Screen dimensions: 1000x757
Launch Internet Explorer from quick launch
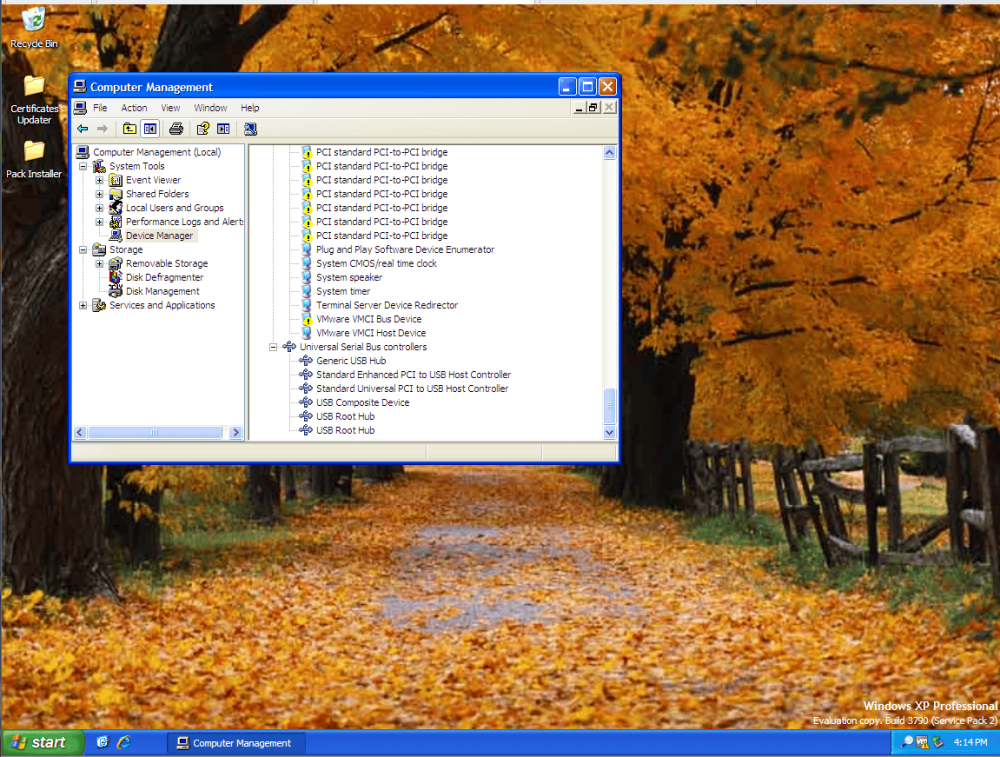(124, 742)
